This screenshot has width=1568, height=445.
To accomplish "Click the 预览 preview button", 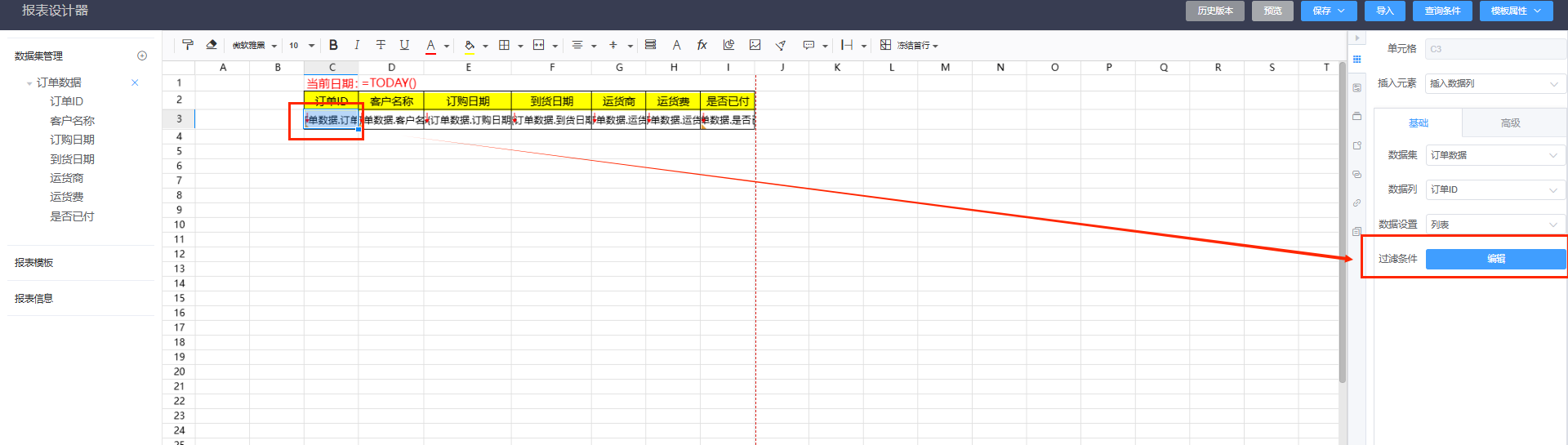I will pos(1272,11).
